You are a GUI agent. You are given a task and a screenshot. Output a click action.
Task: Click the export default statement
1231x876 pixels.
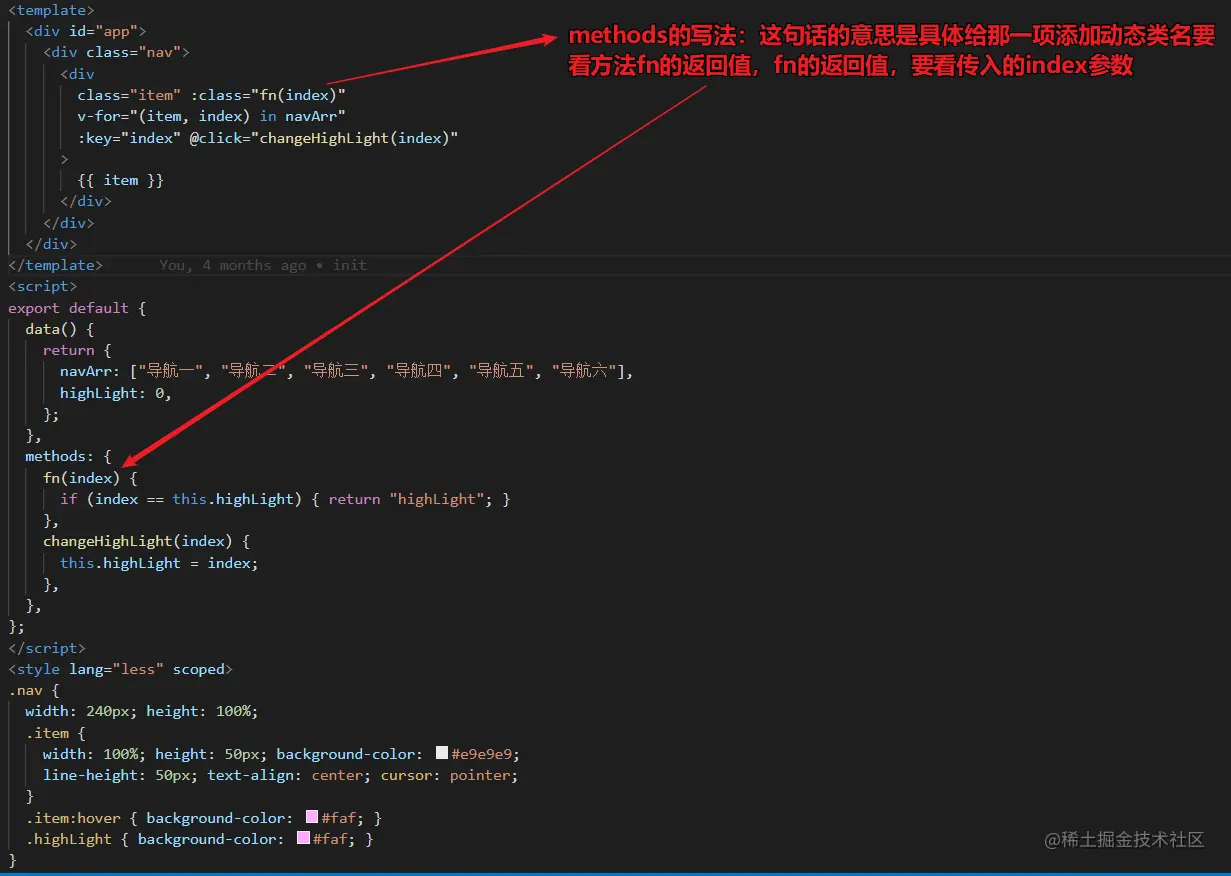click(70, 307)
